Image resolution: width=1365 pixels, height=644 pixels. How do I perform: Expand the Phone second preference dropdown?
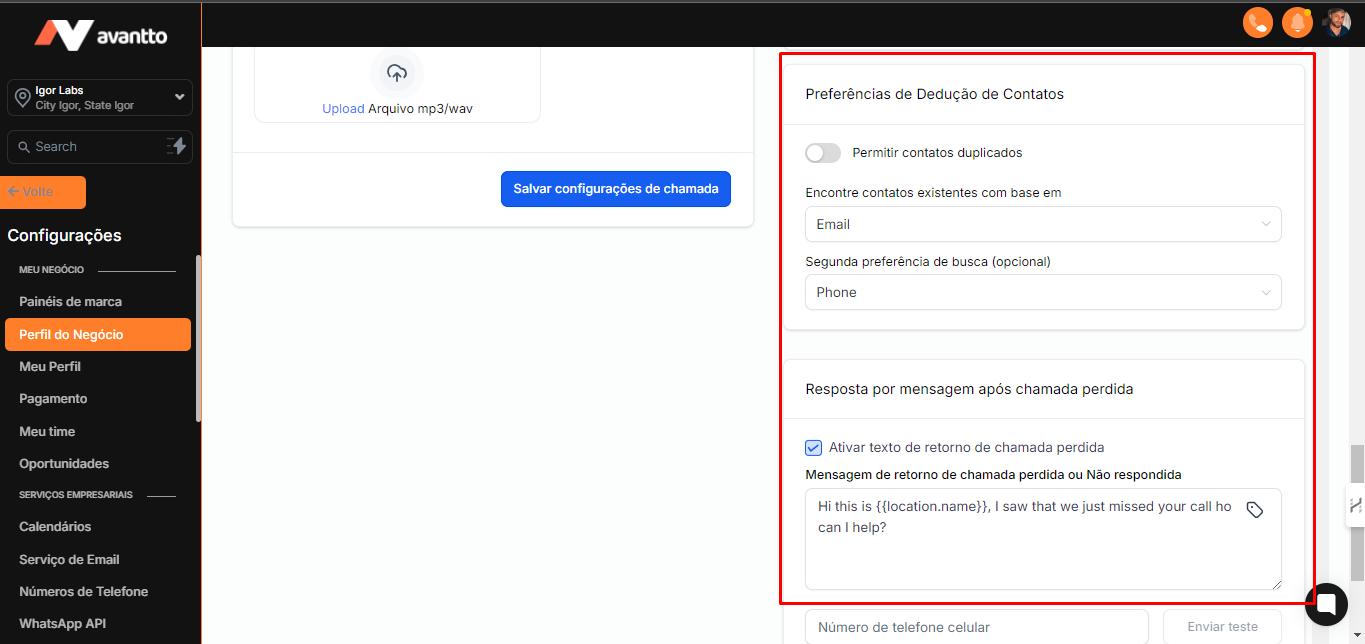[x=1042, y=293]
